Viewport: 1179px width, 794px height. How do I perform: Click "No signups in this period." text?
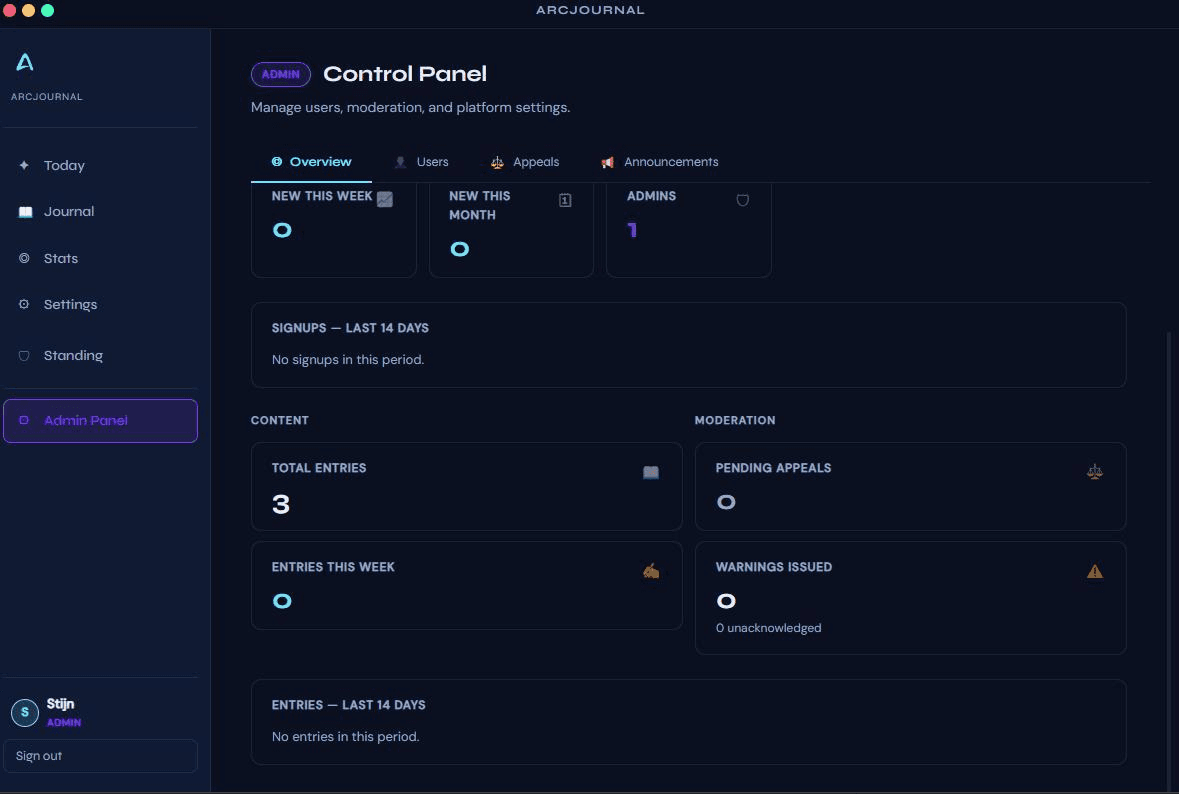point(348,359)
